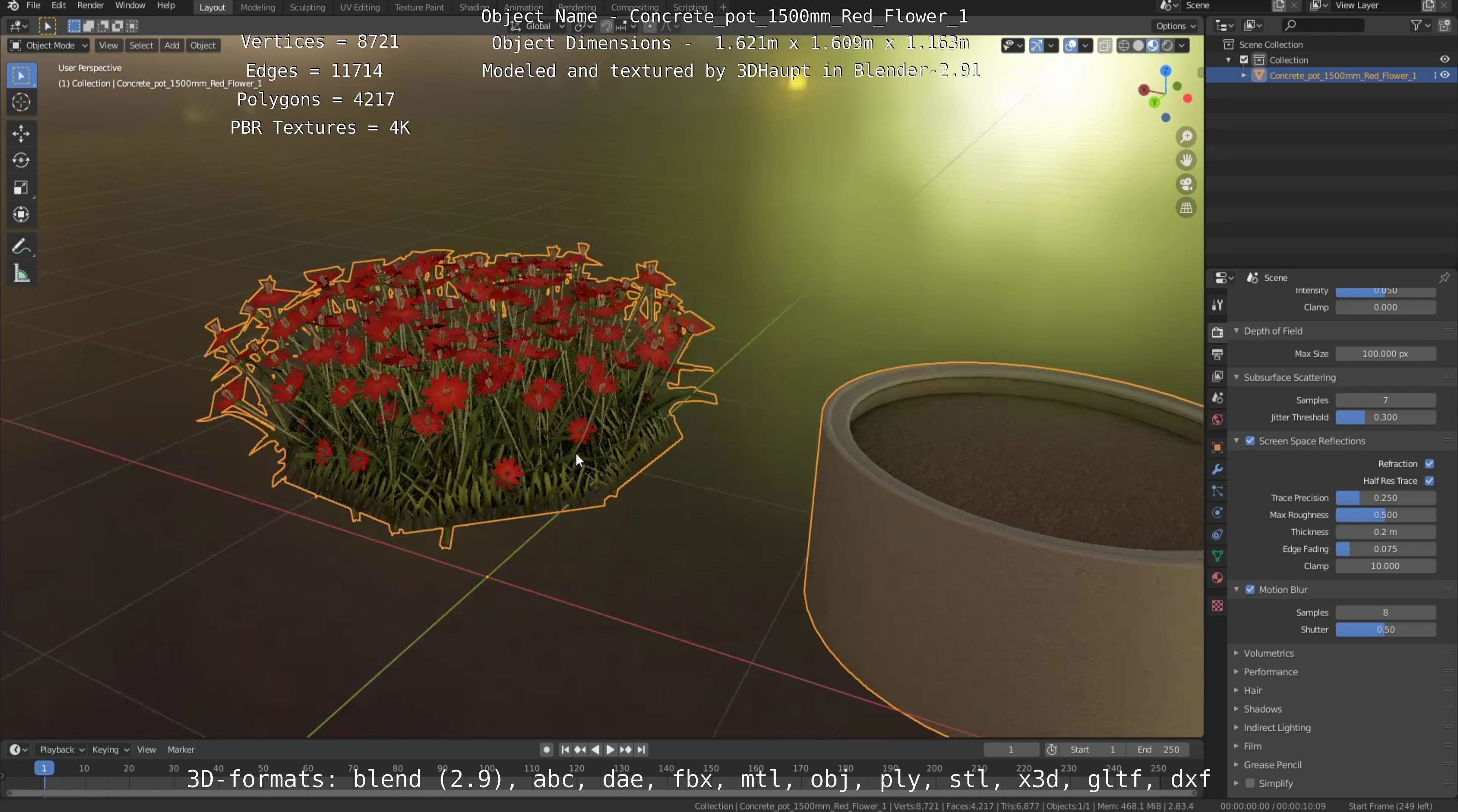The image size is (1458, 812).
Task: Open the Material properties tab
Action: click(1218, 578)
